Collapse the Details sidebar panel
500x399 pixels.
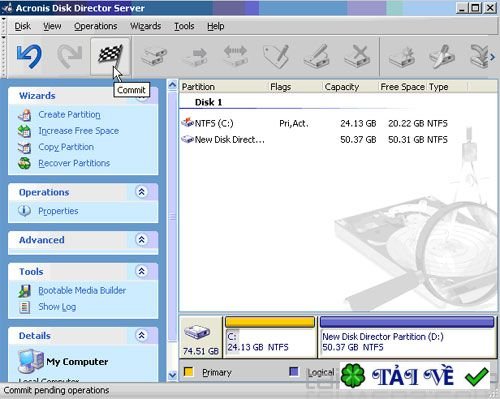pos(142,335)
